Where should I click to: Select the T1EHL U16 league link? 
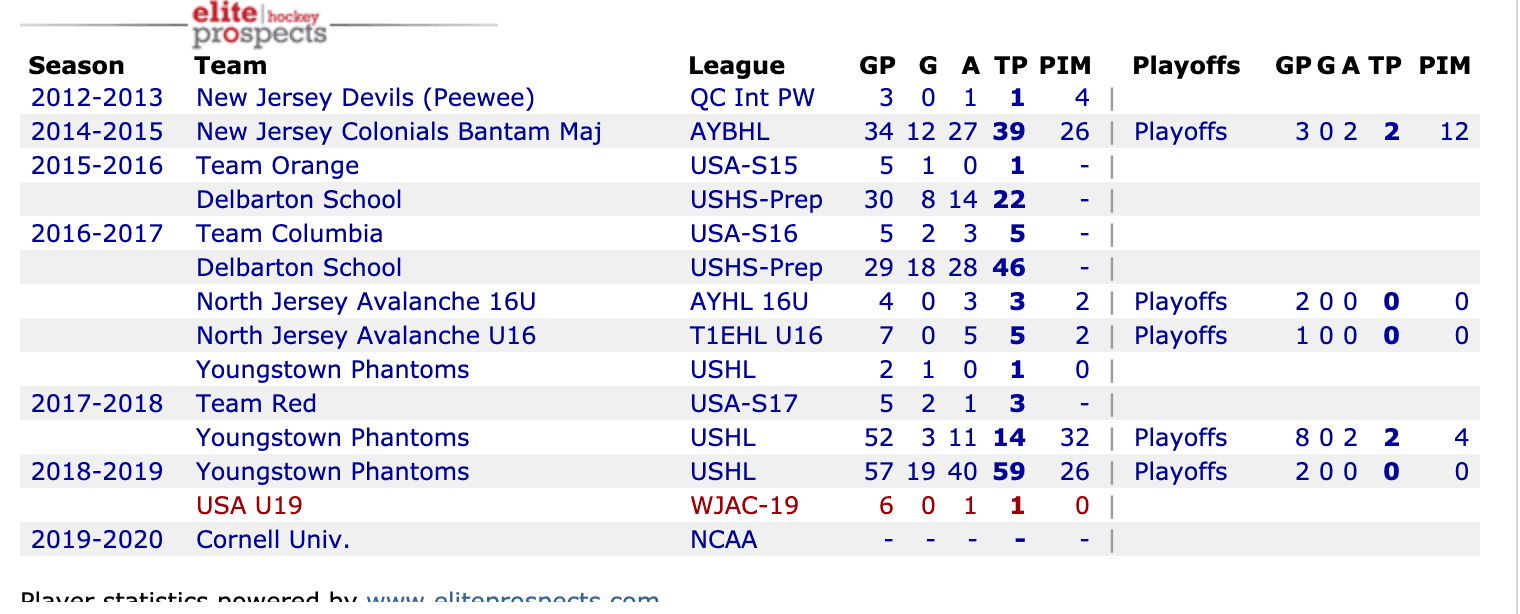tap(756, 336)
